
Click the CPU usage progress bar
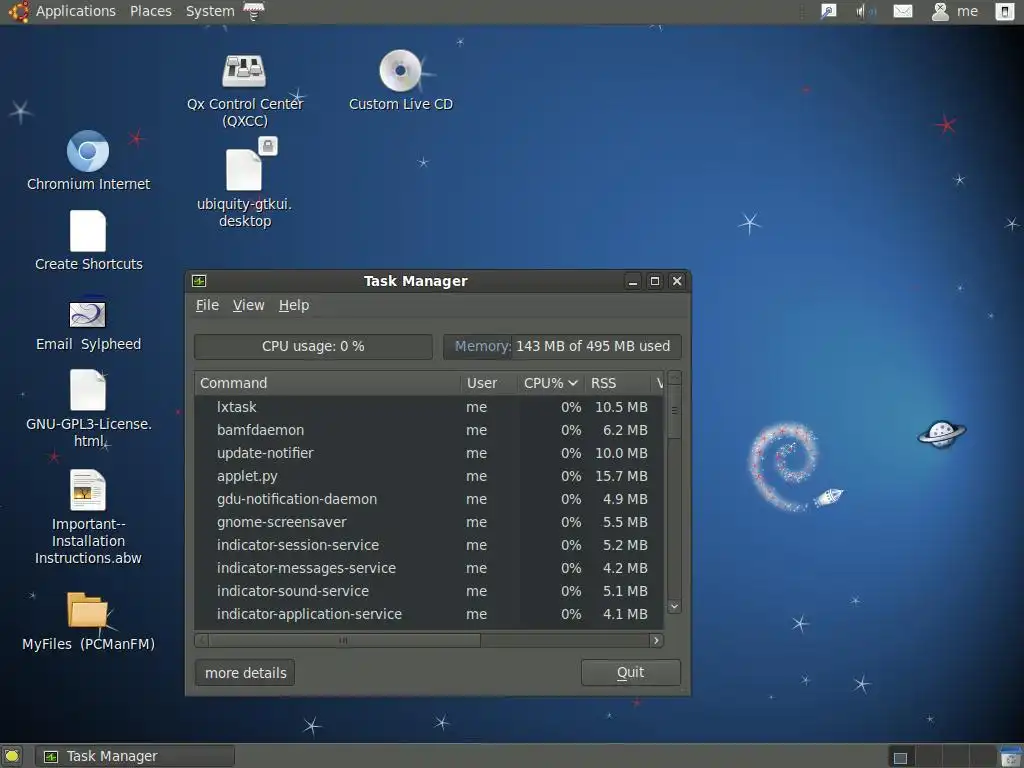tap(313, 346)
